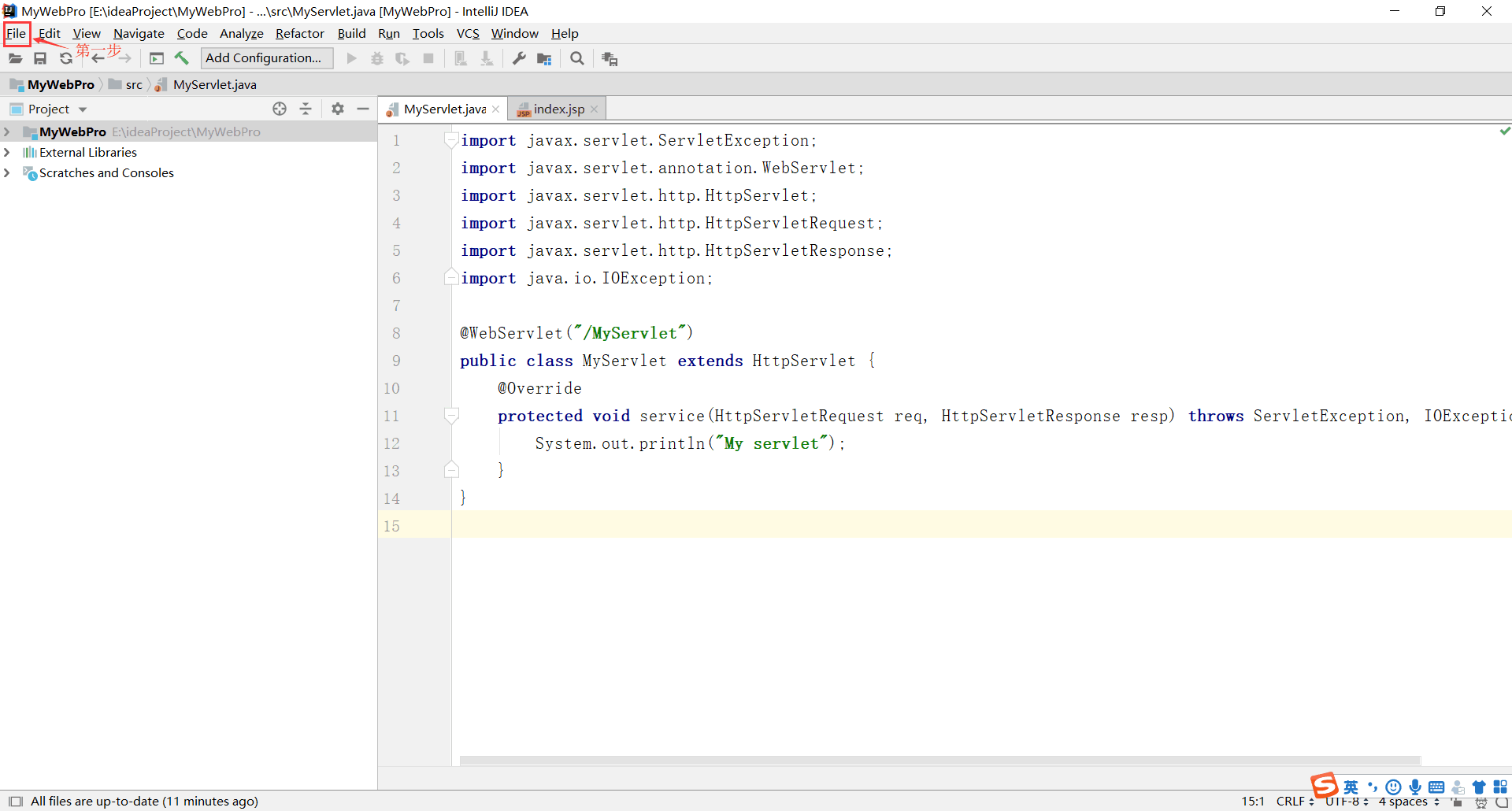Screen dimensions: 1512x811
Task: Toggle Sogou punctuation mode icon
Action: coord(1373,787)
